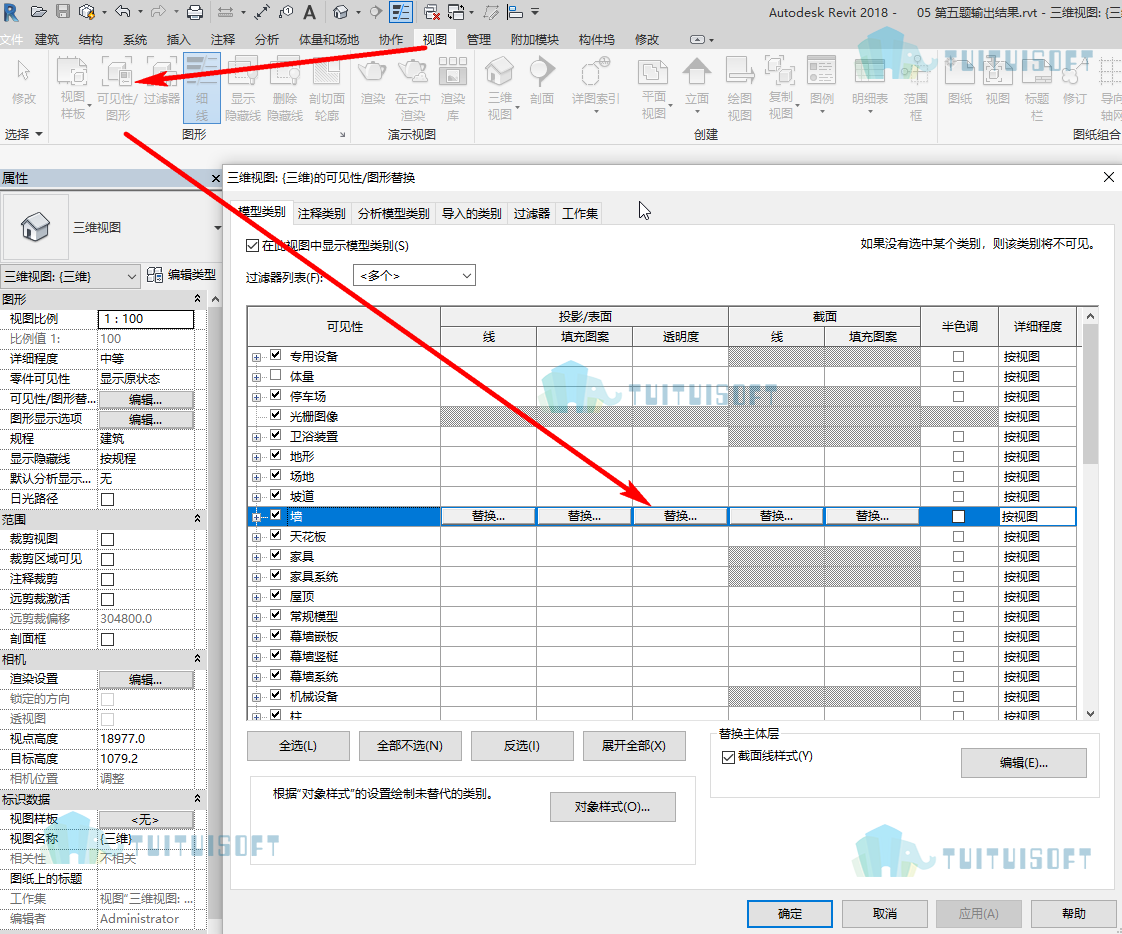
Task: Click 剖面 ribbon tool
Action: [542, 80]
